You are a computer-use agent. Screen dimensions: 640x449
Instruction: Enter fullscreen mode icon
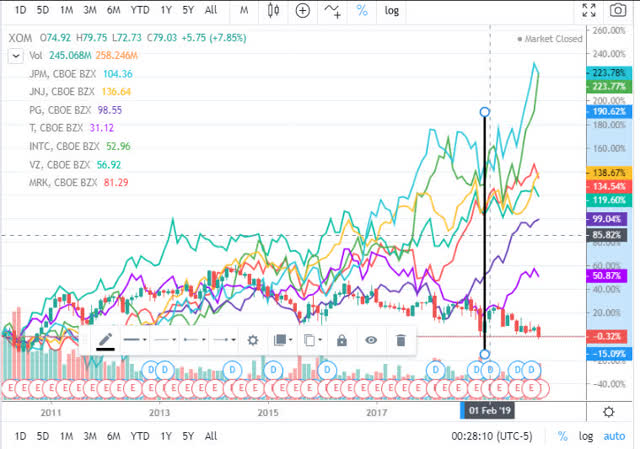589,11
